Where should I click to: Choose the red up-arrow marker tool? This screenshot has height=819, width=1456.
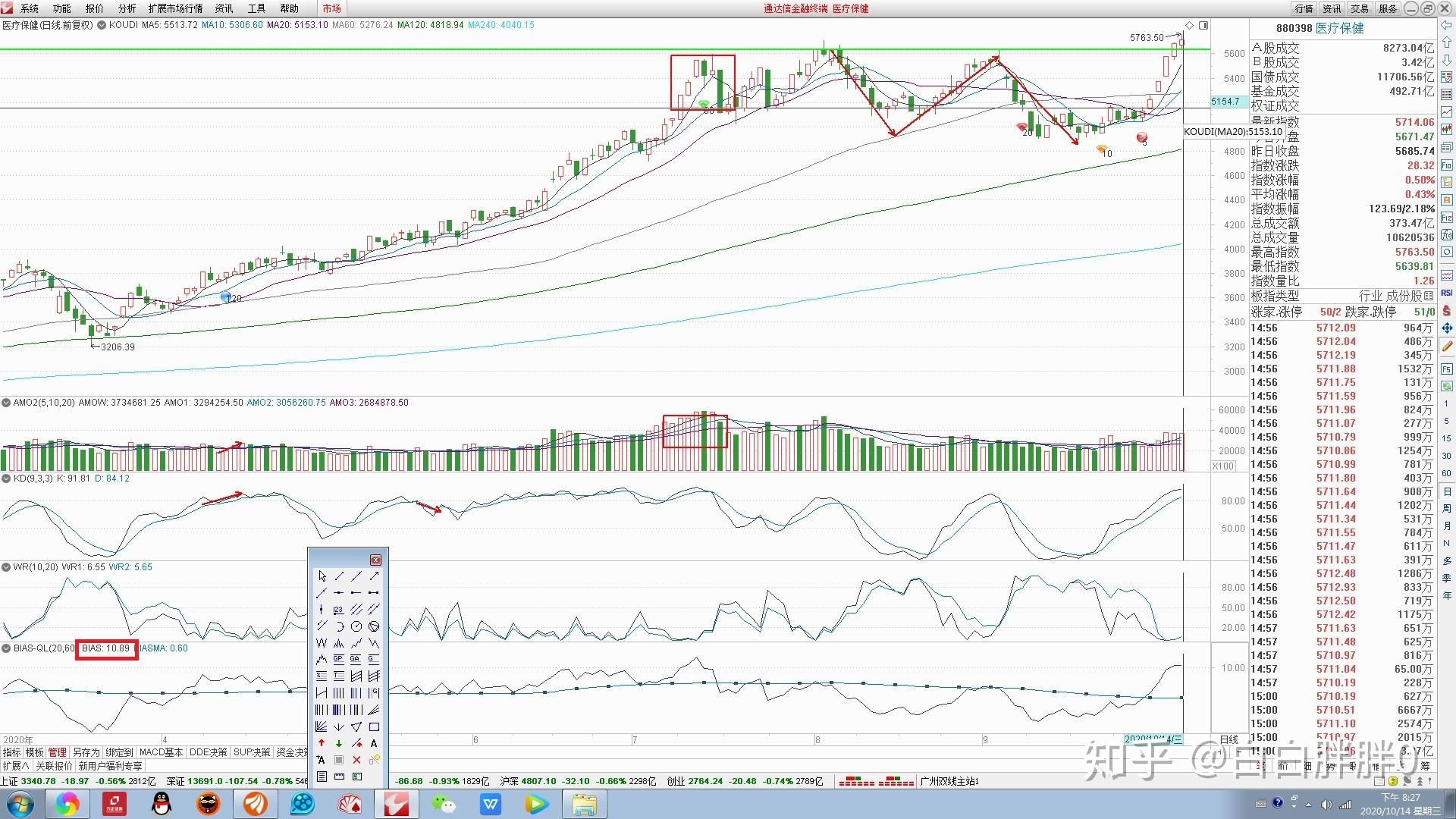pos(322,743)
